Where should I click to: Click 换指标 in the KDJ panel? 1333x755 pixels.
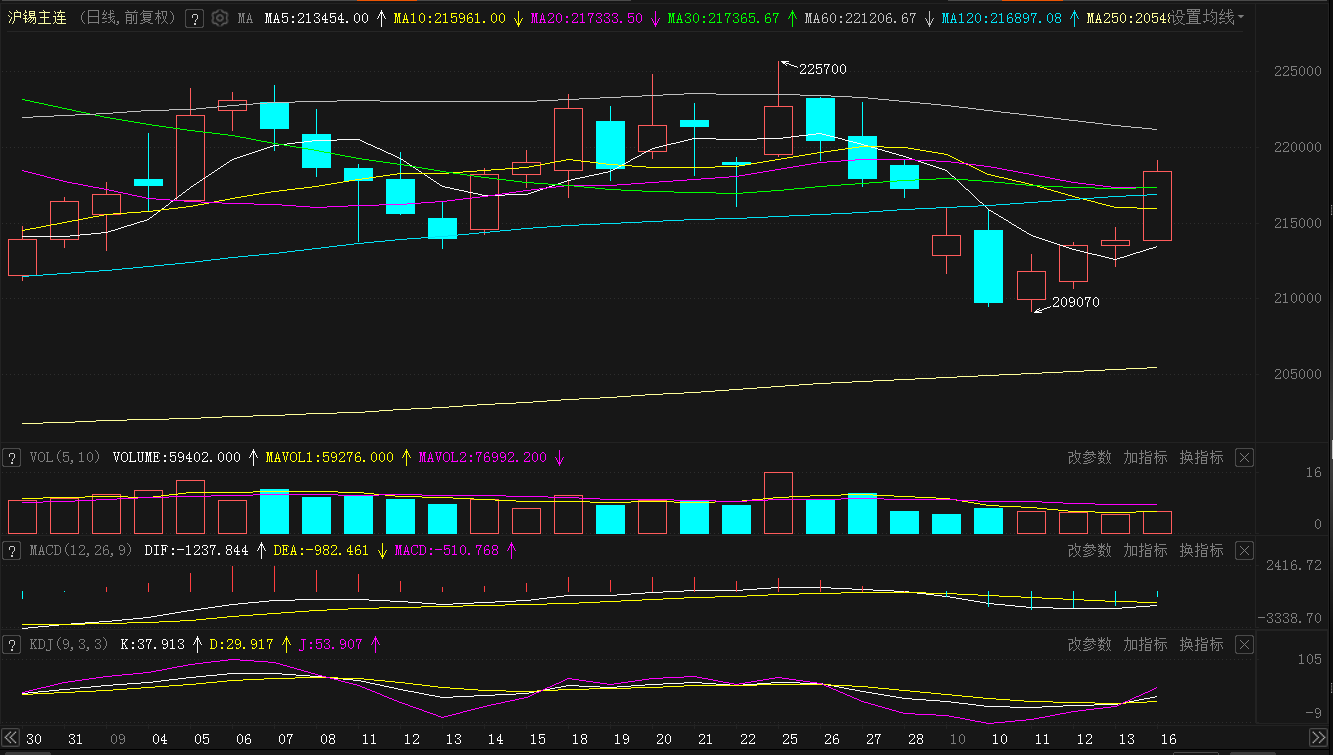click(1201, 644)
